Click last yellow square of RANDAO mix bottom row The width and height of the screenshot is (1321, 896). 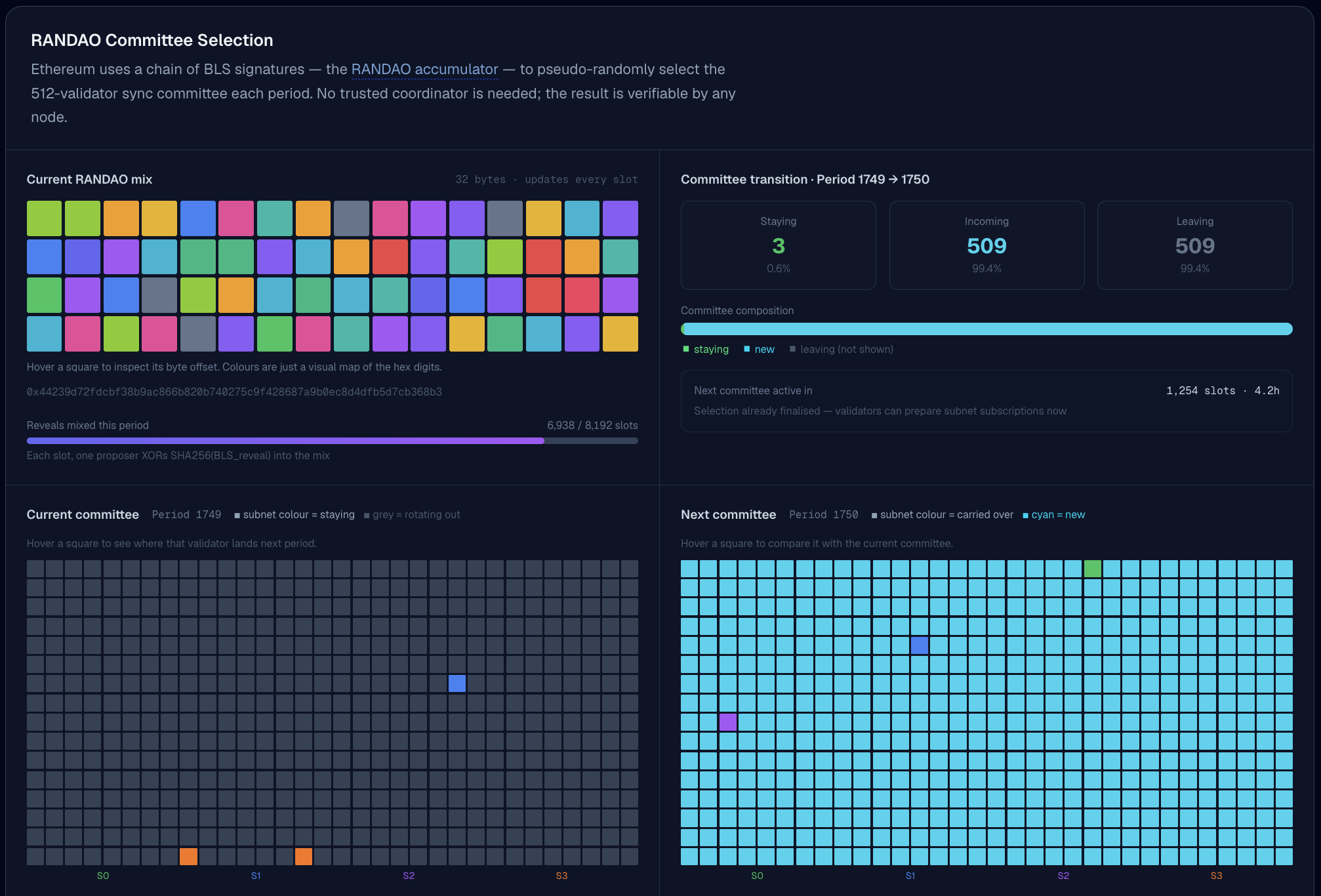point(620,334)
